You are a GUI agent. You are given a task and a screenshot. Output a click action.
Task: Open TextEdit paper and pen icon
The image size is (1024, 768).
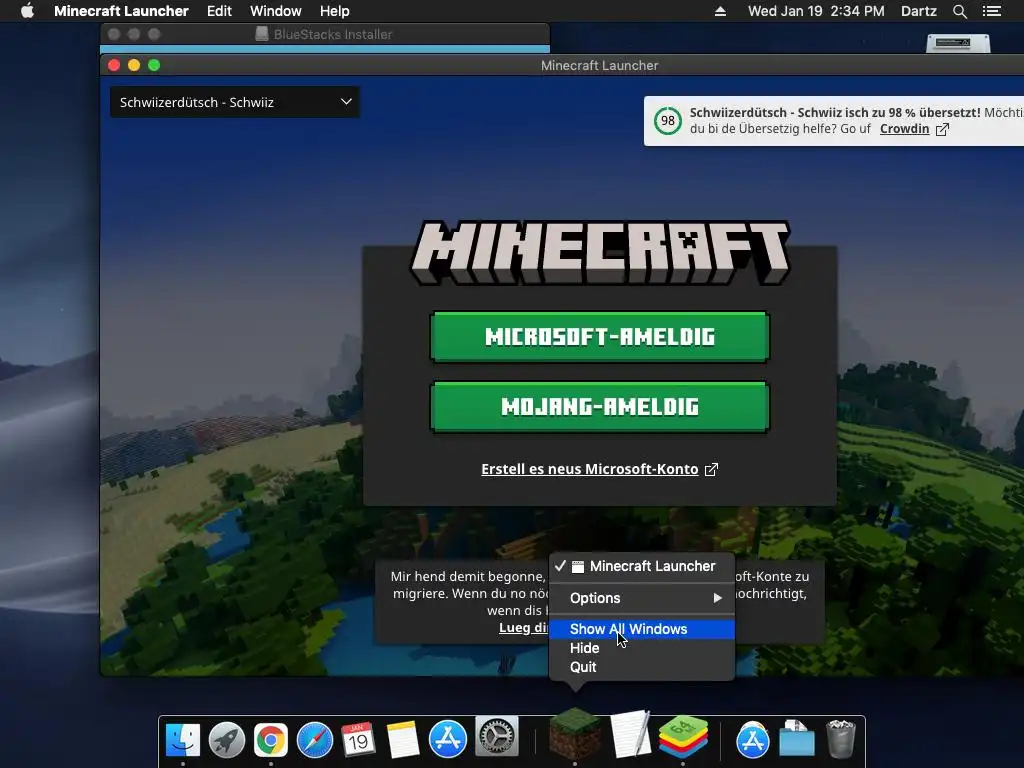coord(631,734)
